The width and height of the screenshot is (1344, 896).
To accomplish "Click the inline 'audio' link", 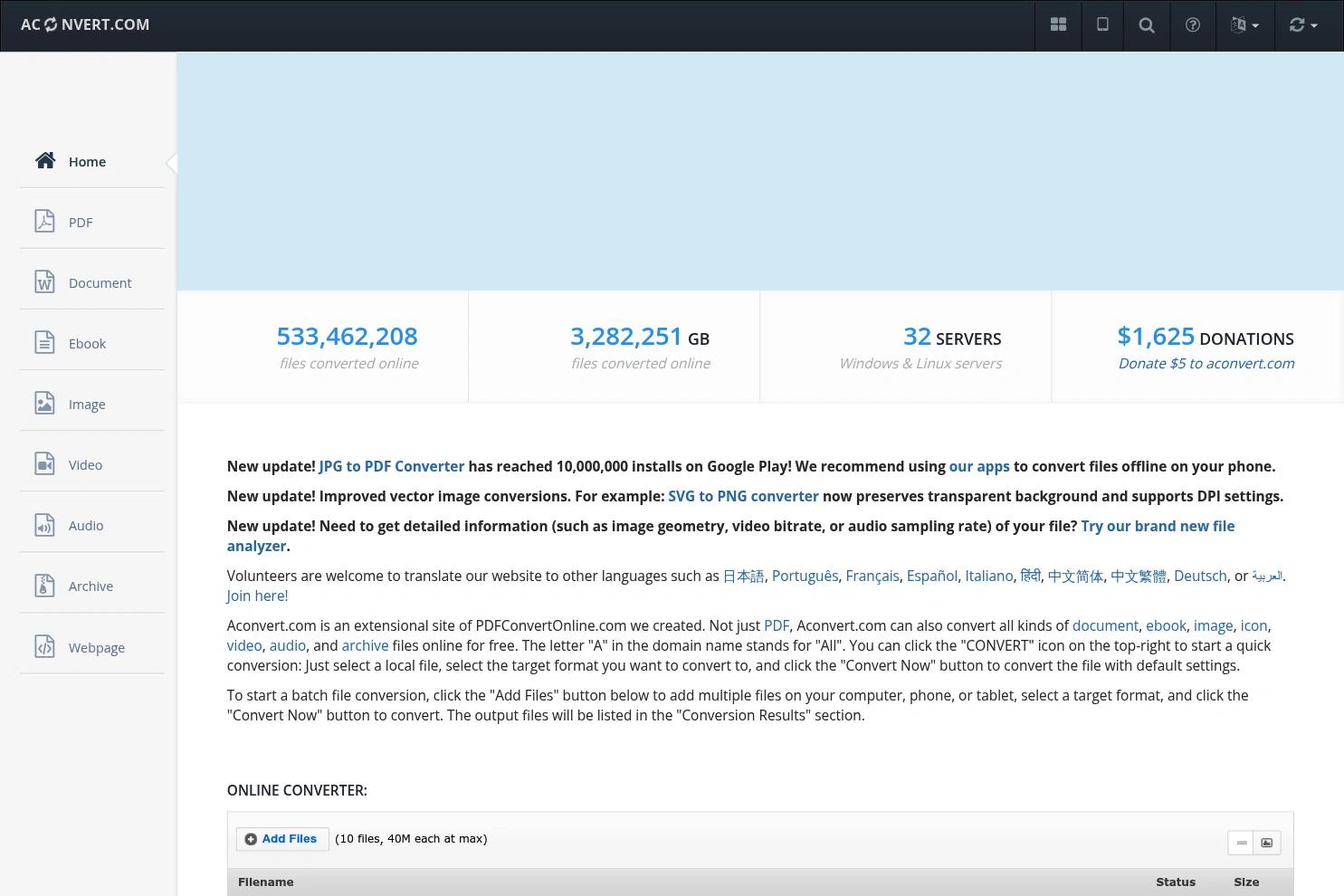I will coord(288,645).
